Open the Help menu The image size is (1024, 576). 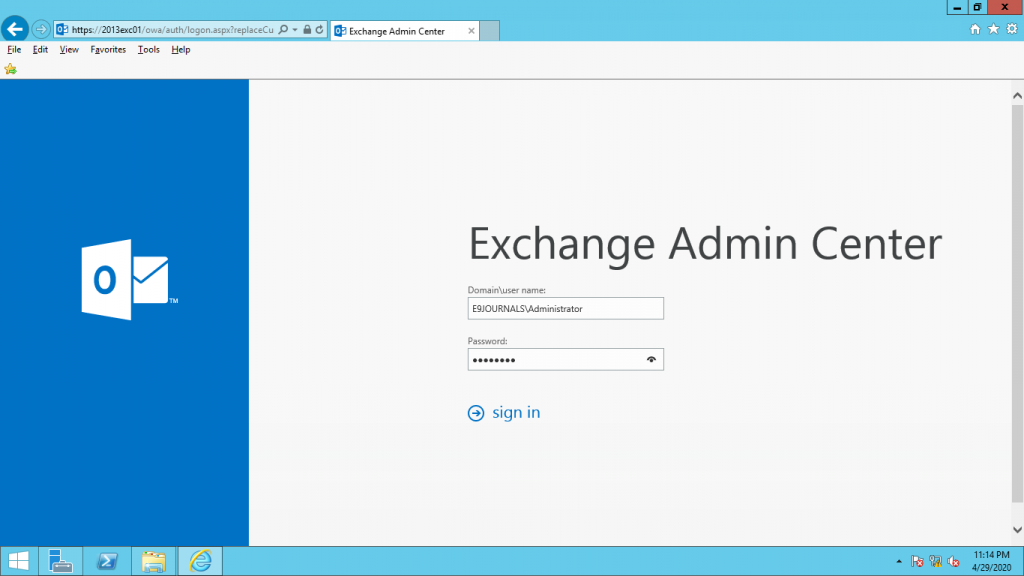(180, 50)
